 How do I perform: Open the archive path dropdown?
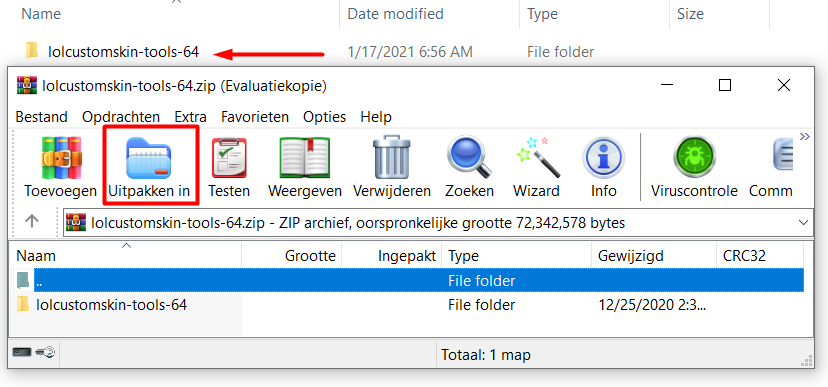804,223
